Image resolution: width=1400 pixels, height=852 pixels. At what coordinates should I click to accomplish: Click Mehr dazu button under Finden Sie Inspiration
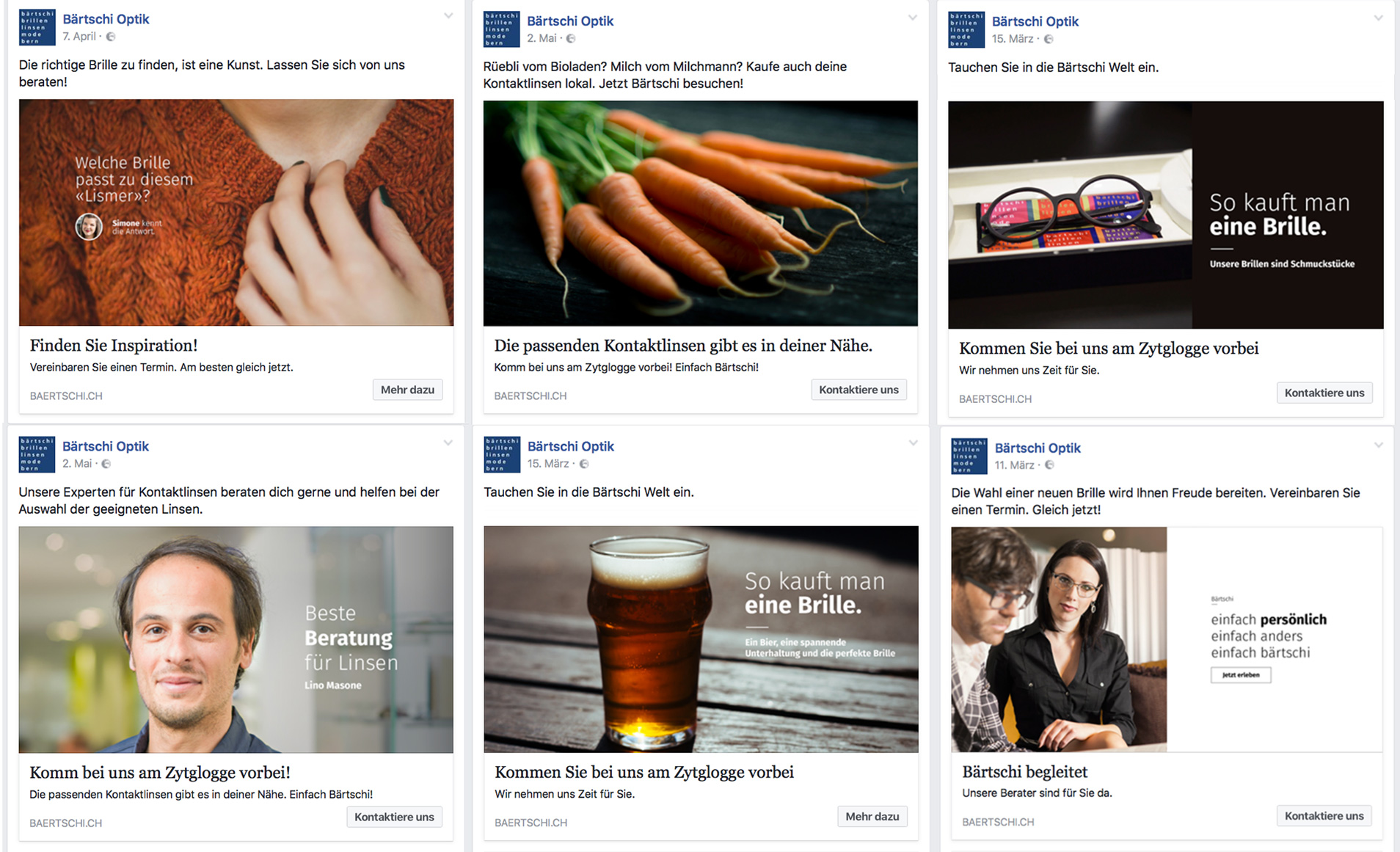click(x=407, y=390)
